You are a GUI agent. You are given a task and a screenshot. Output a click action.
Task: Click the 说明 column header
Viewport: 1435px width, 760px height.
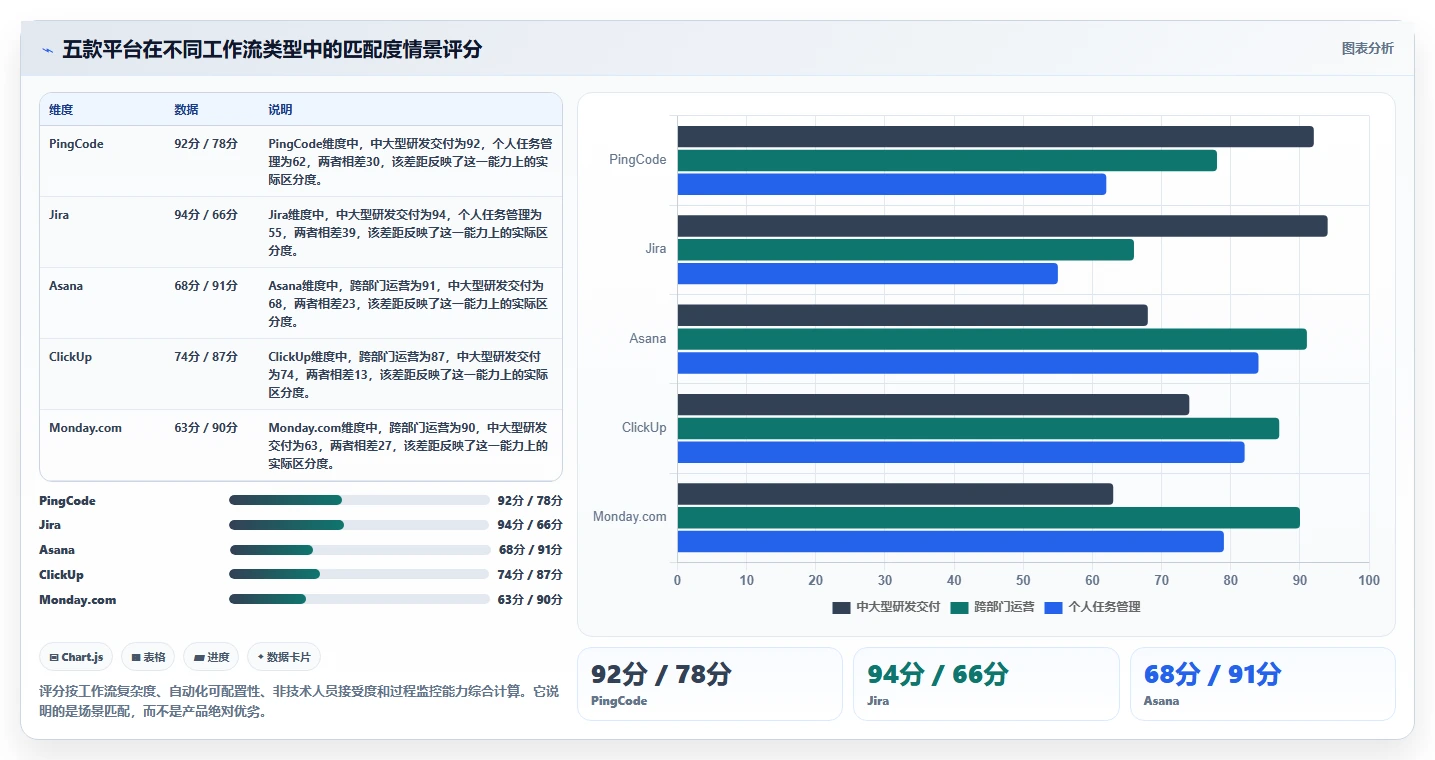(x=280, y=110)
